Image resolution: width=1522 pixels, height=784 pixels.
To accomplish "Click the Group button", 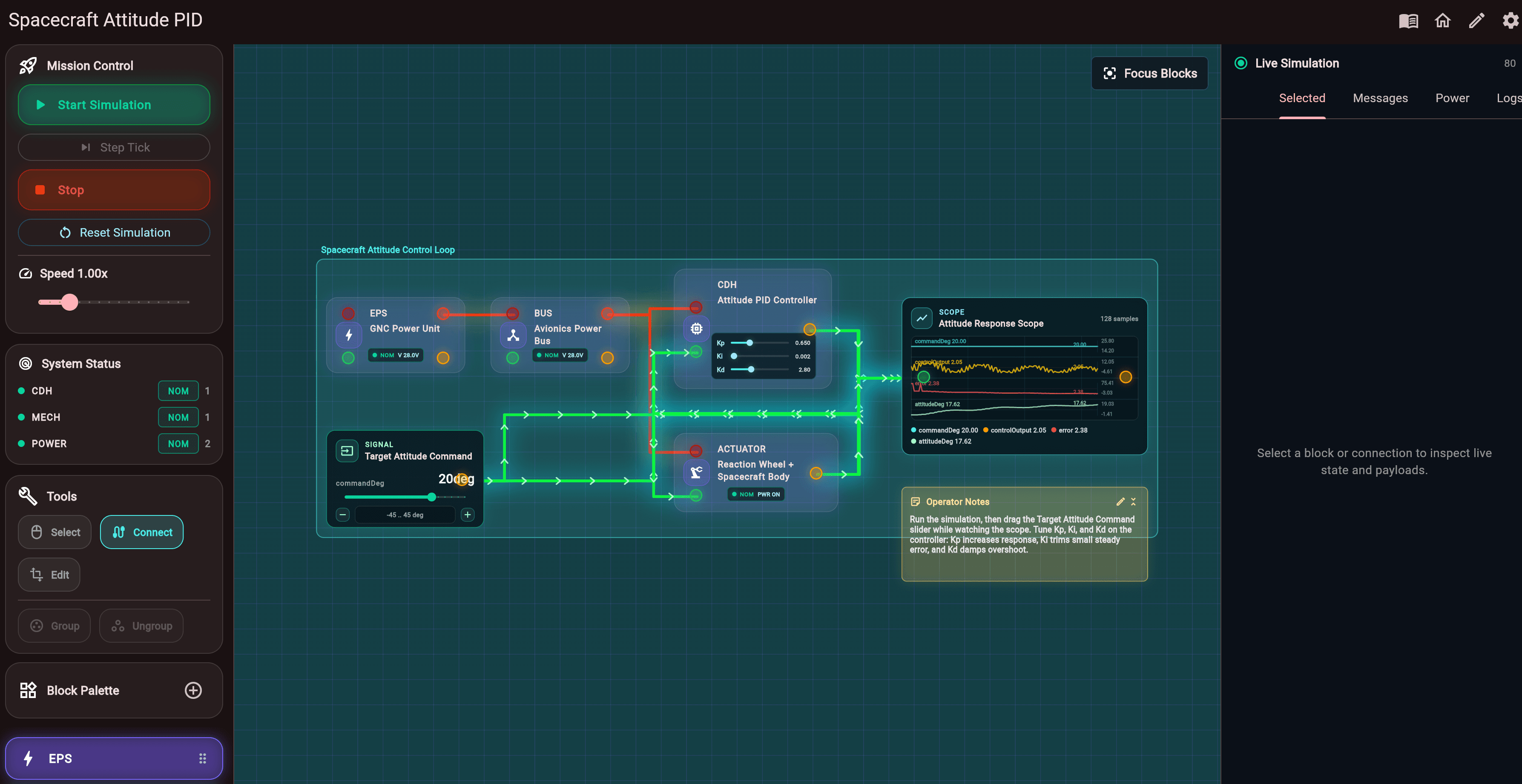I will pyautogui.click(x=55, y=626).
